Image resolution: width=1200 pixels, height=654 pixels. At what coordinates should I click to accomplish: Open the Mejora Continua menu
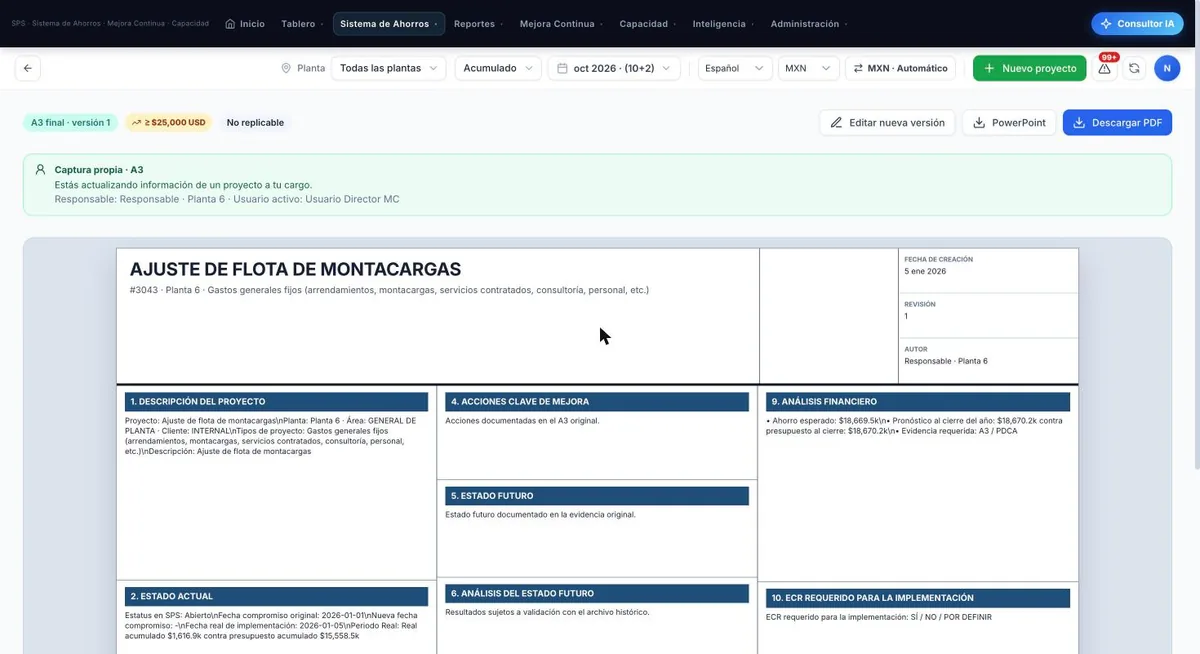[x=561, y=24]
